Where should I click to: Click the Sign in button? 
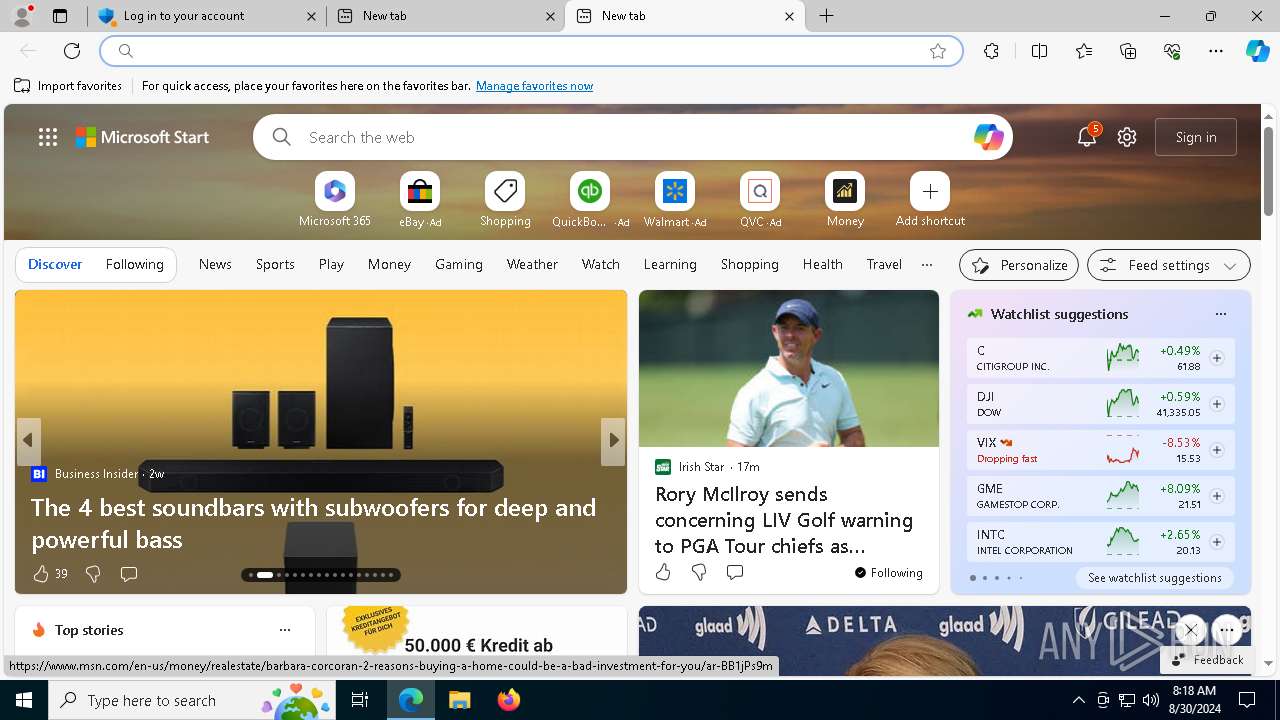pyautogui.click(x=1196, y=137)
